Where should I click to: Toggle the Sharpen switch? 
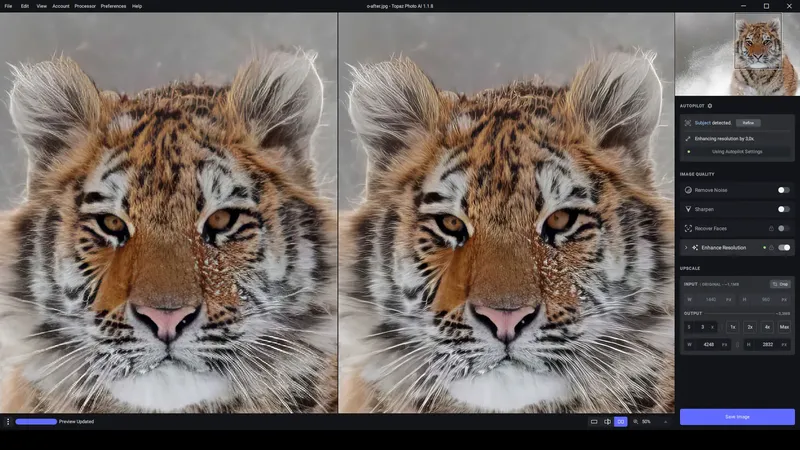[x=784, y=209]
